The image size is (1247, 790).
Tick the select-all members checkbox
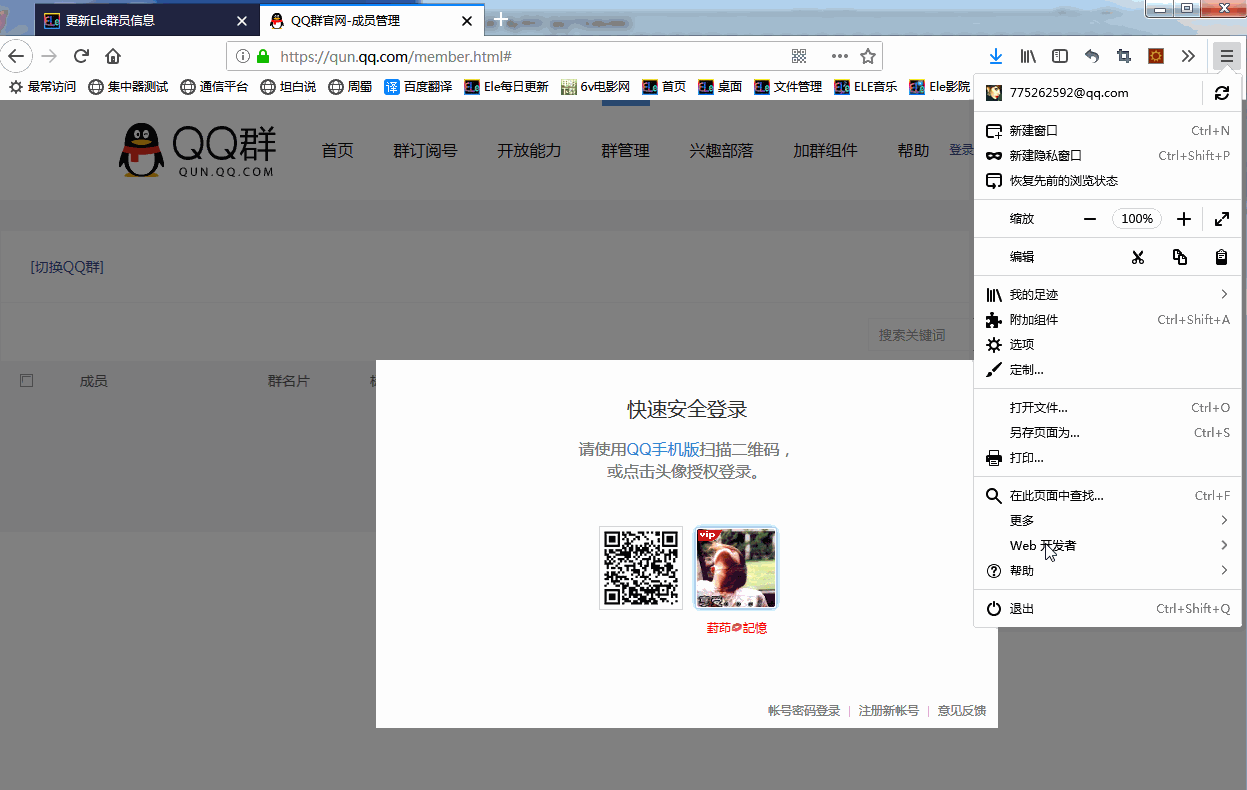[27, 380]
